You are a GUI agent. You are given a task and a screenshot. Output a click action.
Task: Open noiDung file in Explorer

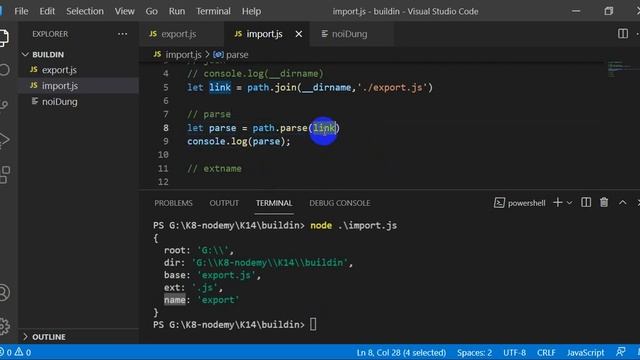coord(60,102)
